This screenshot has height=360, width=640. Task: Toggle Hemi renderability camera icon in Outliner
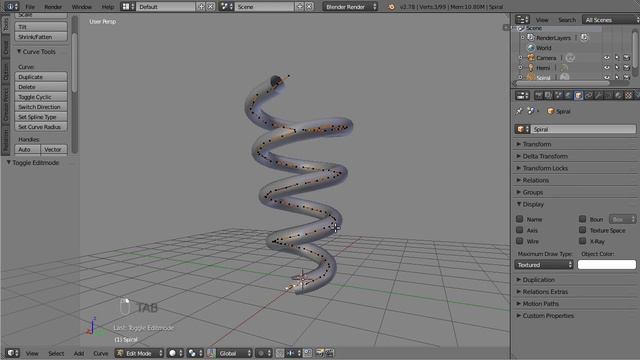click(627, 68)
